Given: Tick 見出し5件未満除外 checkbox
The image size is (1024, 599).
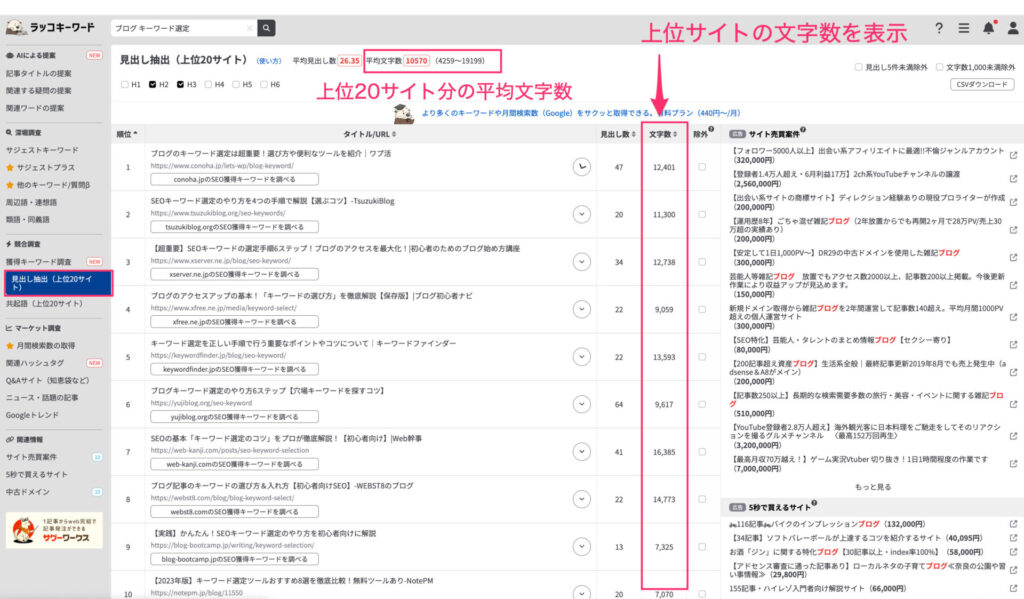Looking at the screenshot, I should [859, 67].
